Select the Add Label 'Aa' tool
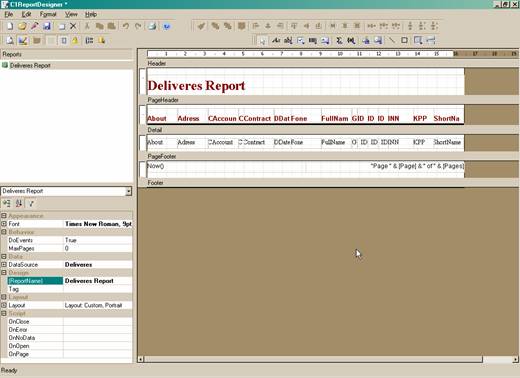This screenshot has width=520, height=378. click(276, 41)
